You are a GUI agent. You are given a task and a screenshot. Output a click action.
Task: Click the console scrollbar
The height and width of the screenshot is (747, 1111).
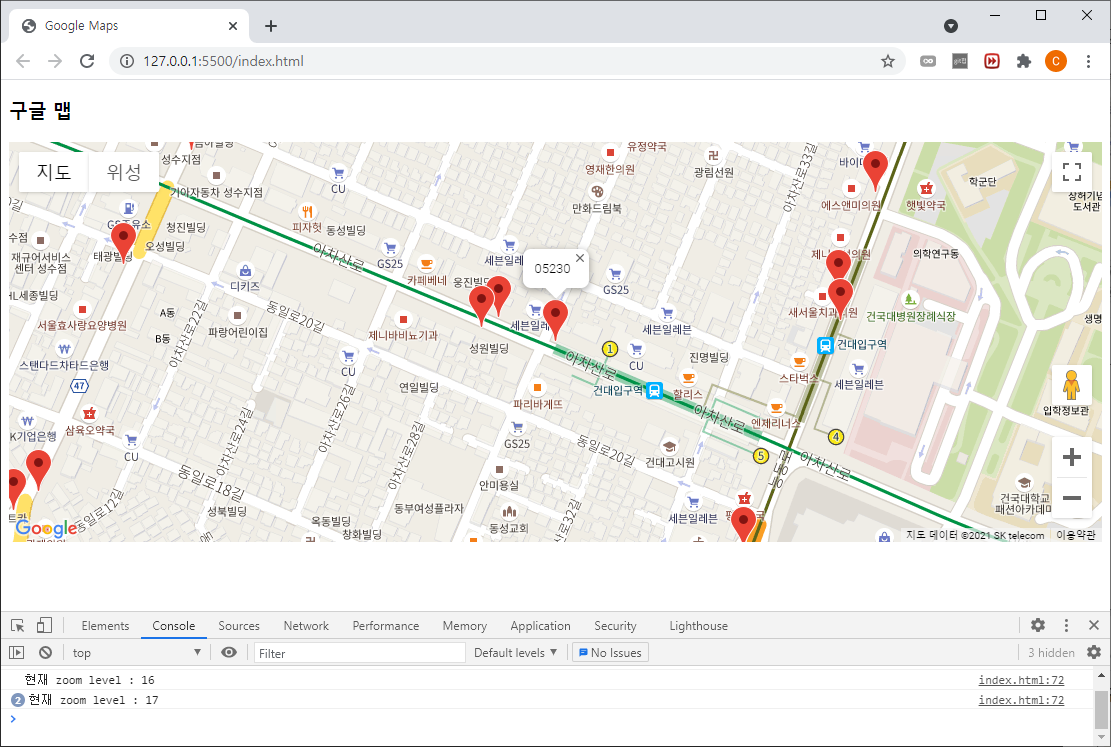pos(1101,709)
